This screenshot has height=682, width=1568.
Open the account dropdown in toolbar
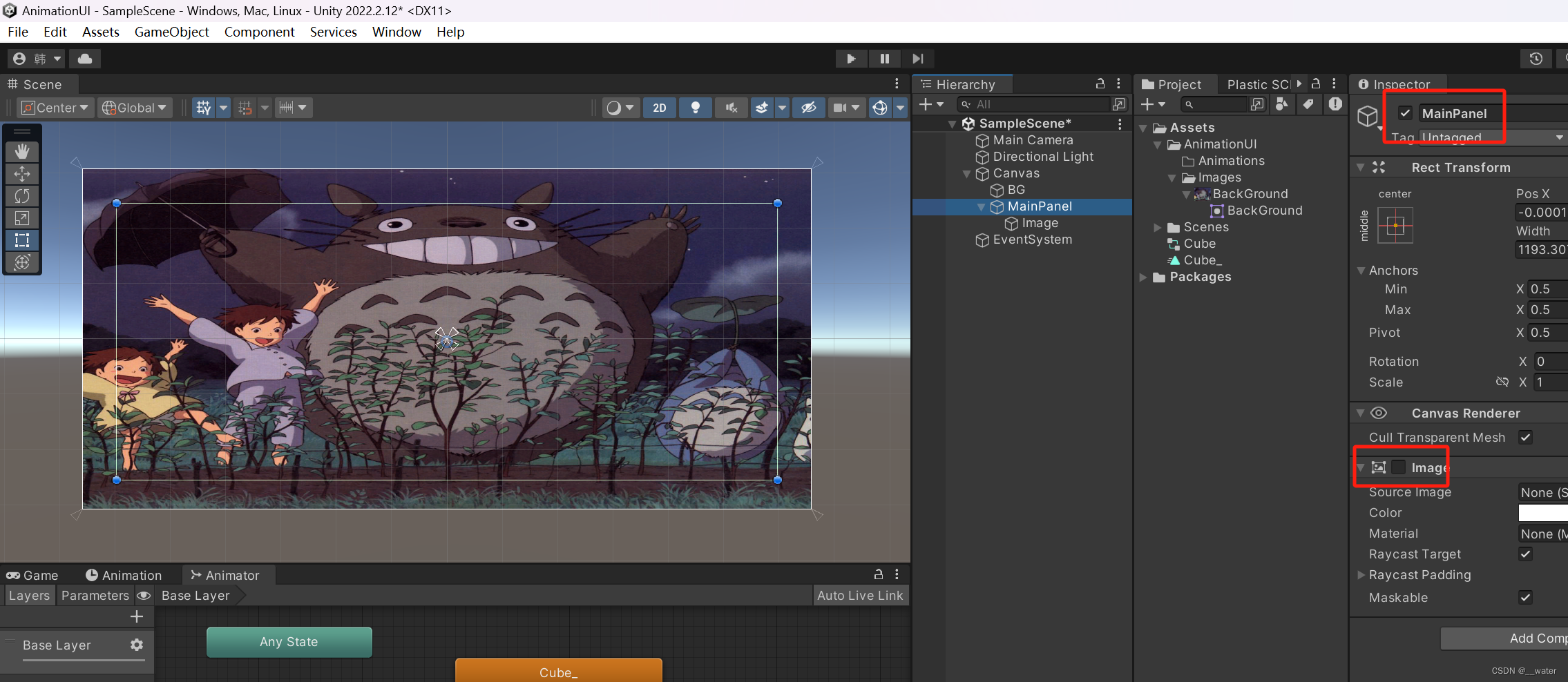37,59
